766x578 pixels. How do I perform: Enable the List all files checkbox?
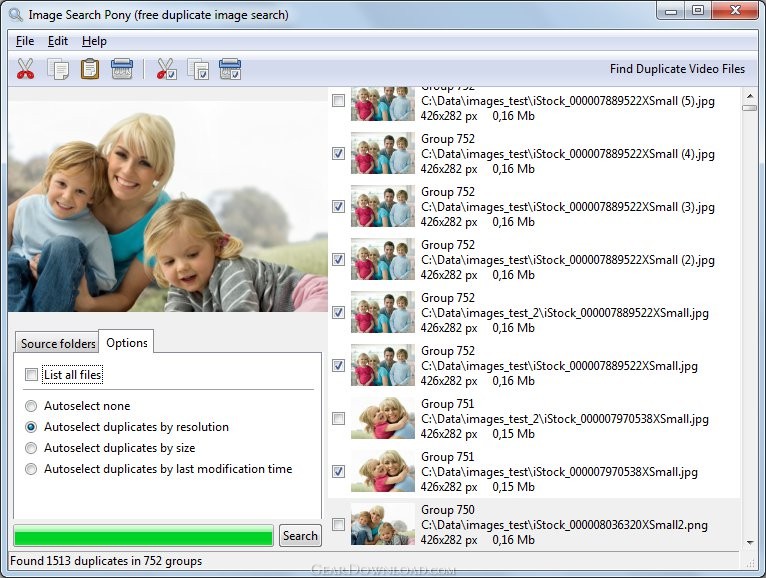click(x=31, y=375)
